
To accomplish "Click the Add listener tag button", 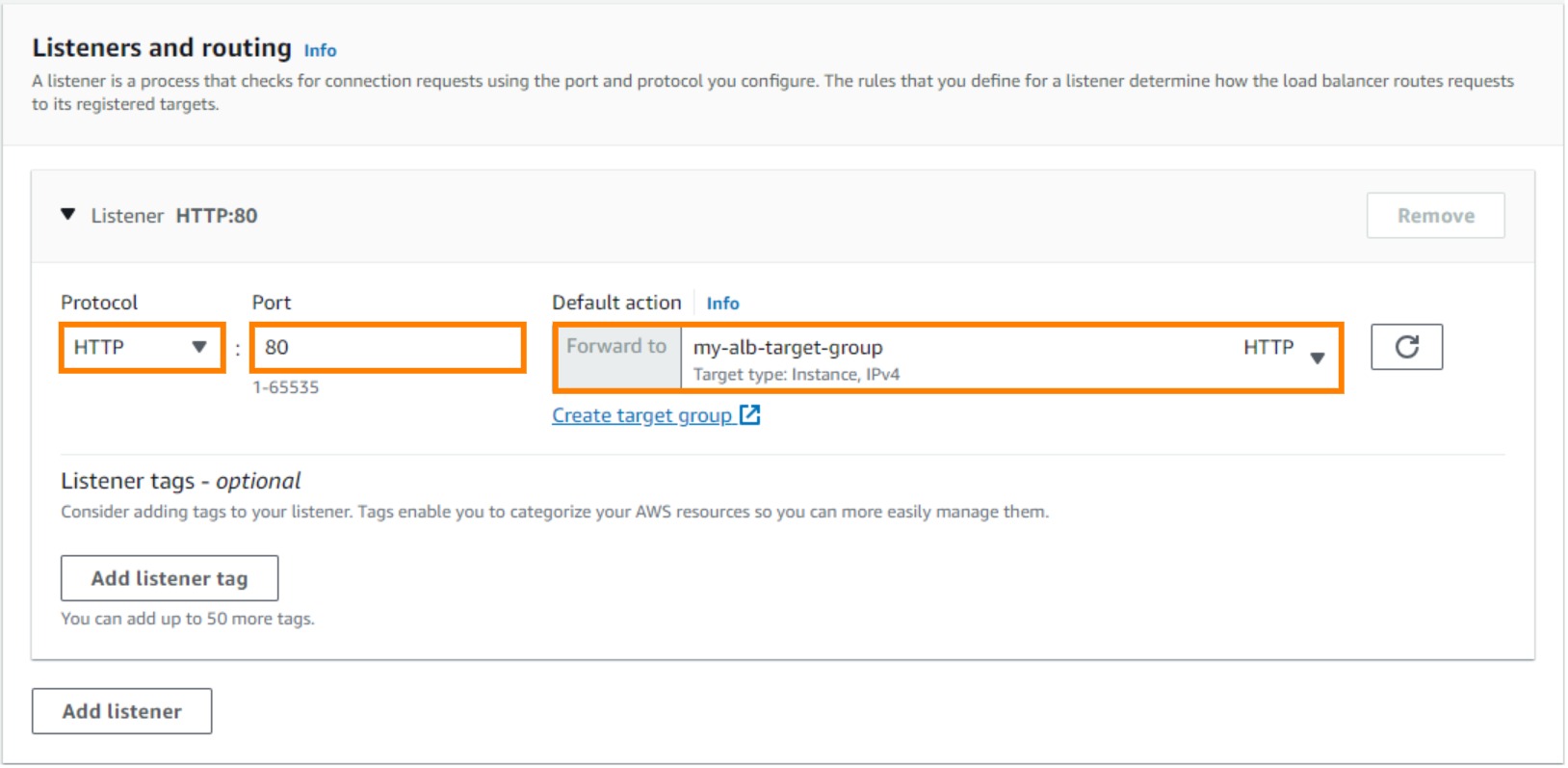I will pyautogui.click(x=170, y=578).
